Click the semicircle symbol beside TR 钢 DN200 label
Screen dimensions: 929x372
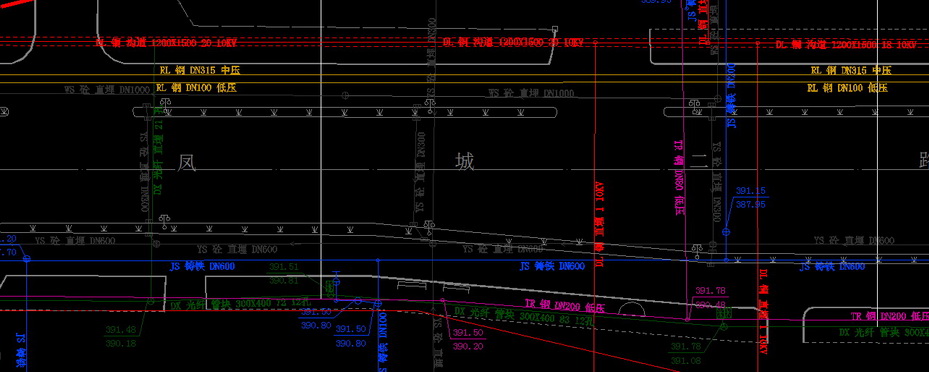pos(631,309)
